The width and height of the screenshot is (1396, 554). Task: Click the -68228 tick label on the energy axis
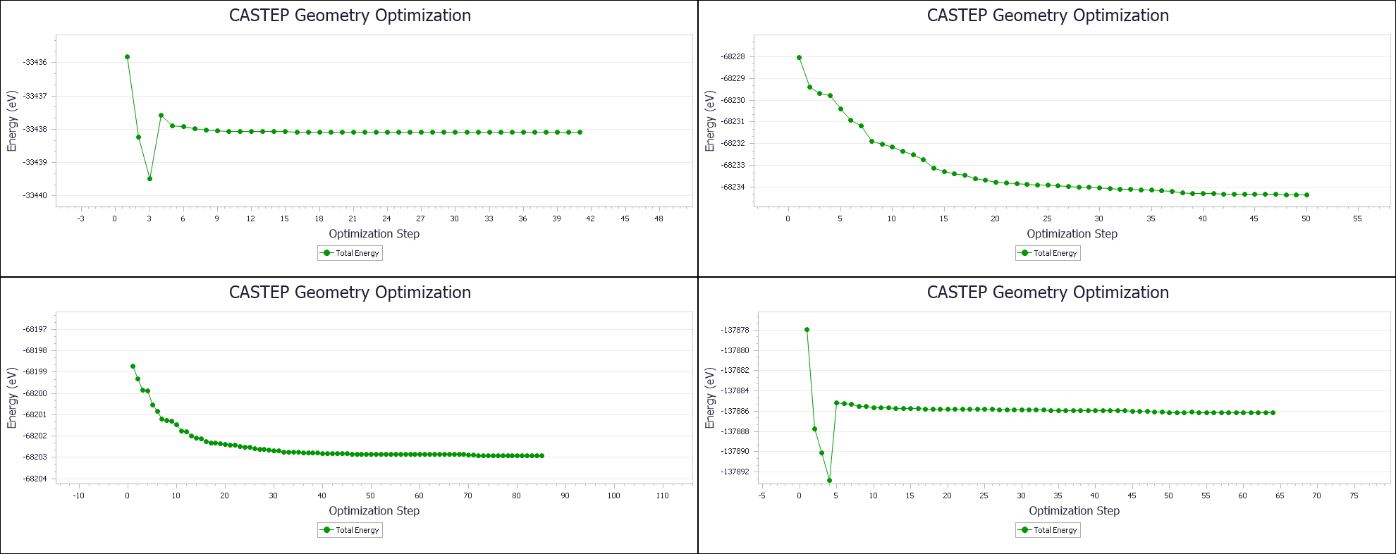[x=732, y=57]
